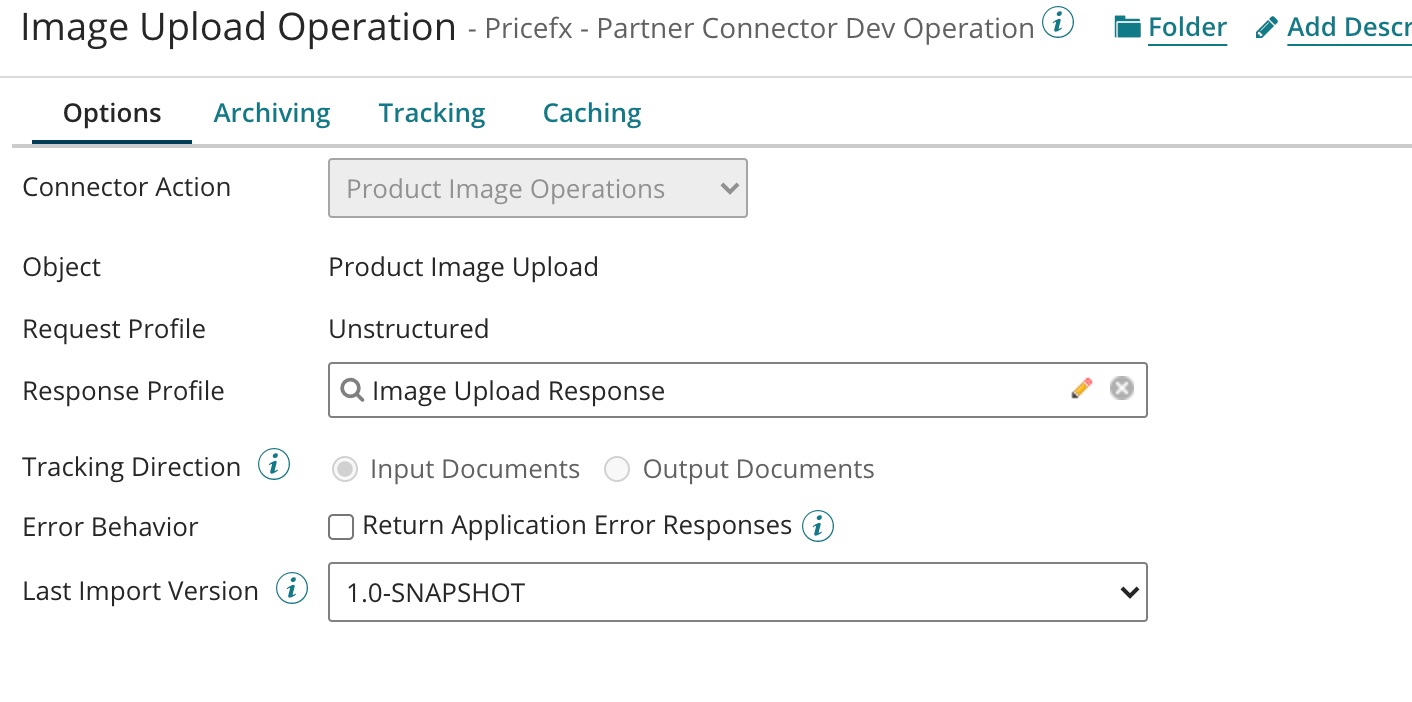Clear Response Profile with X icon

click(1122, 389)
